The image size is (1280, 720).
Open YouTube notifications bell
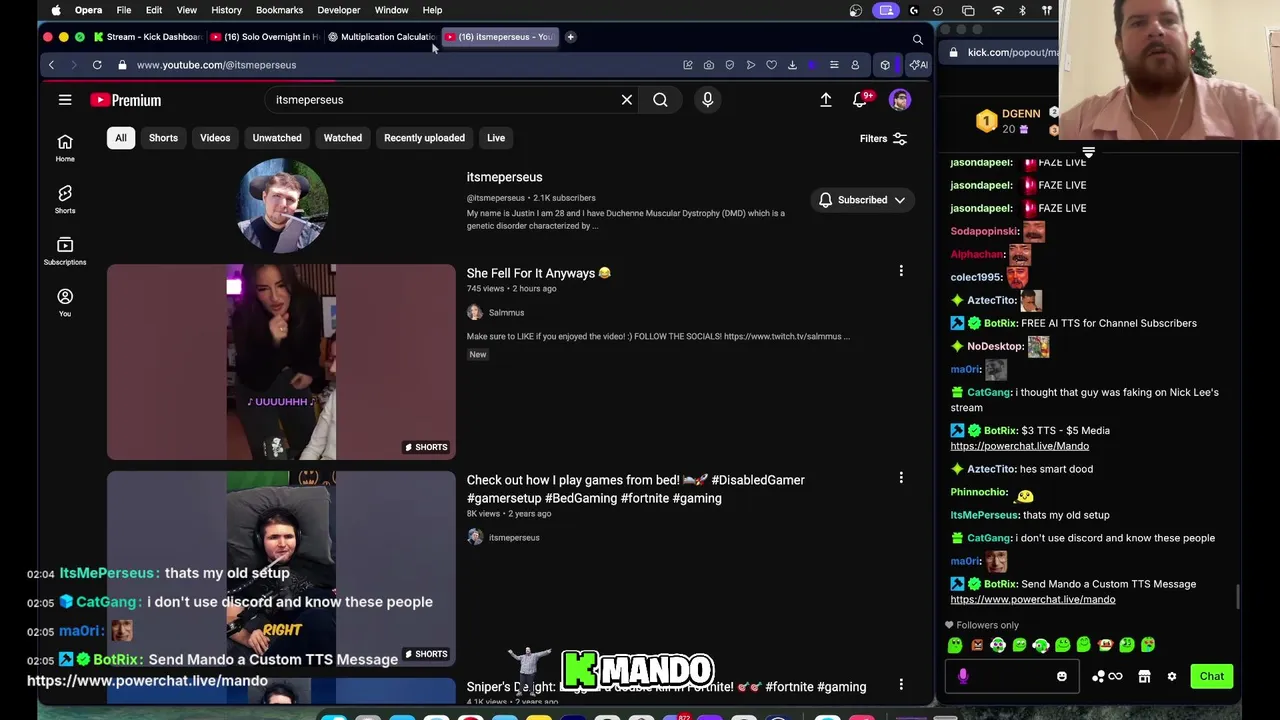tap(860, 100)
